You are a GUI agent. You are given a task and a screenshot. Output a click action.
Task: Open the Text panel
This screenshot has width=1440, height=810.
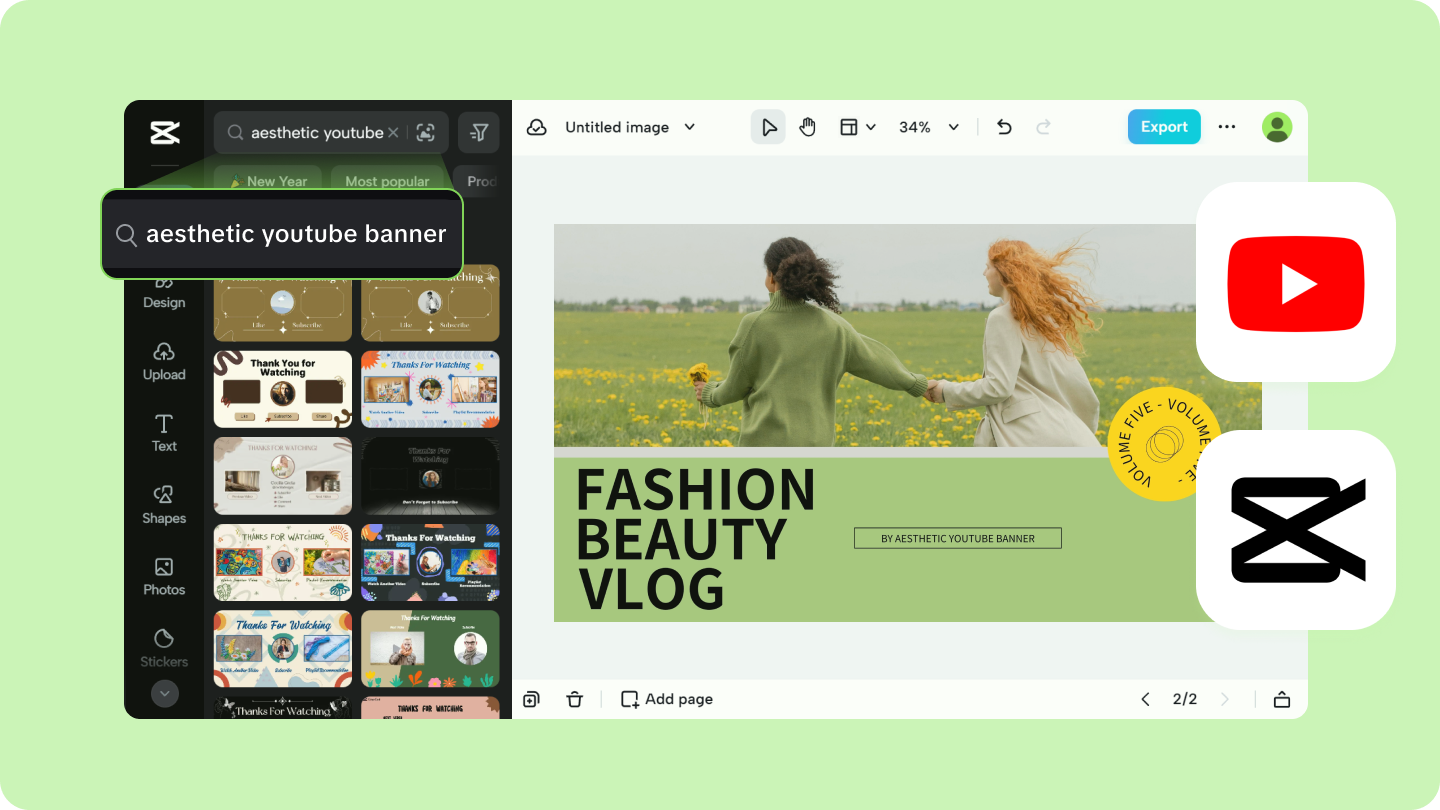(x=164, y=434)
